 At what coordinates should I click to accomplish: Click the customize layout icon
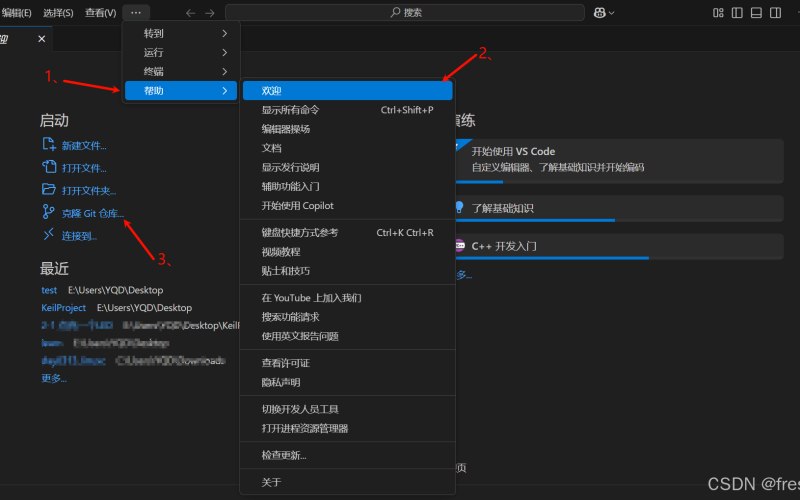(x=718, y=13)
